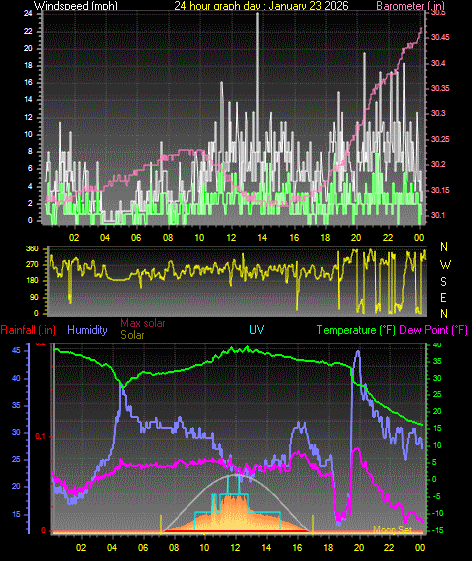
Task: Click the "Max solar" legend label
Action: [x=143, y=323]
